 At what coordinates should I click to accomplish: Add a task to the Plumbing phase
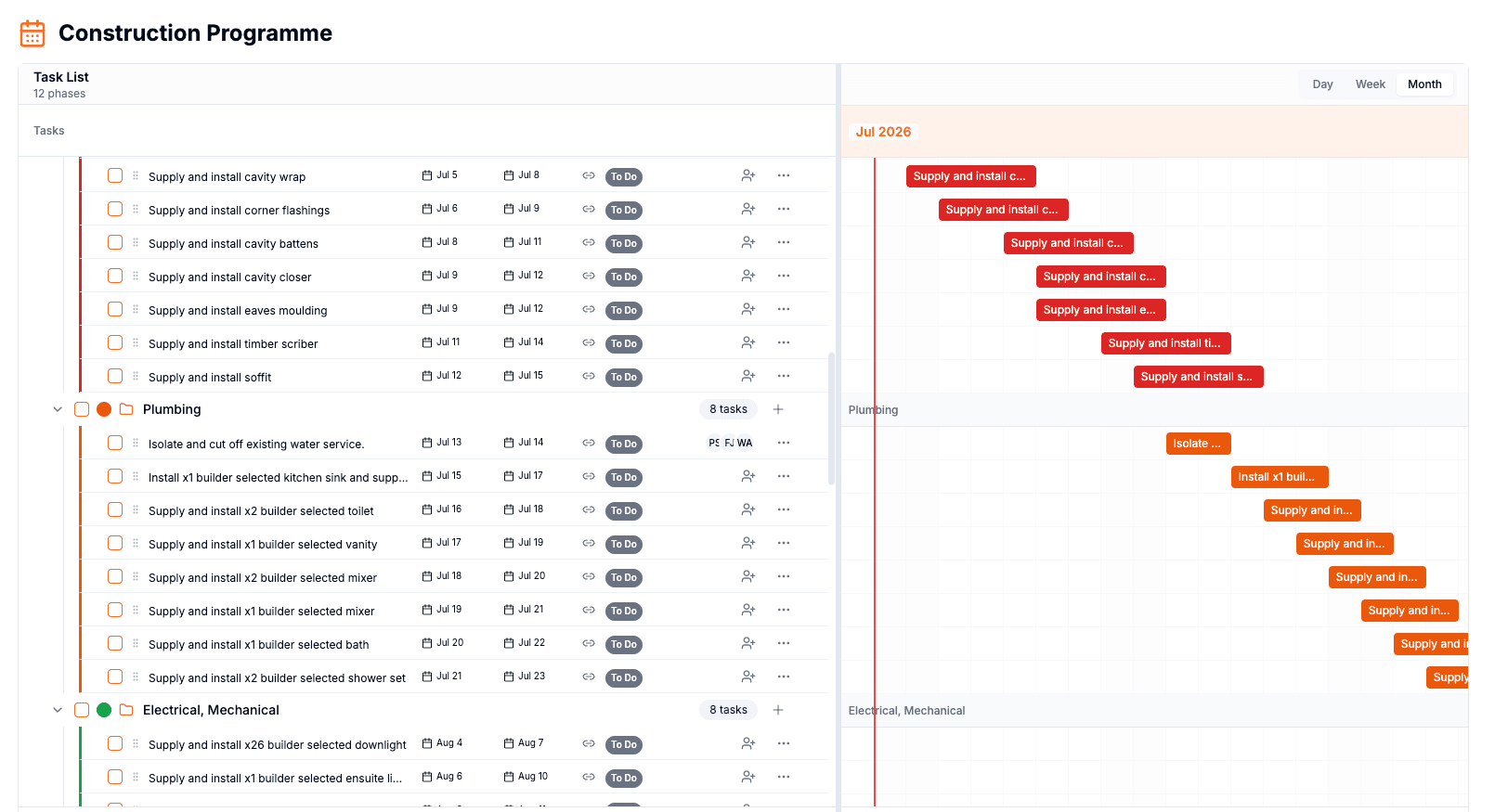[778, 409]
